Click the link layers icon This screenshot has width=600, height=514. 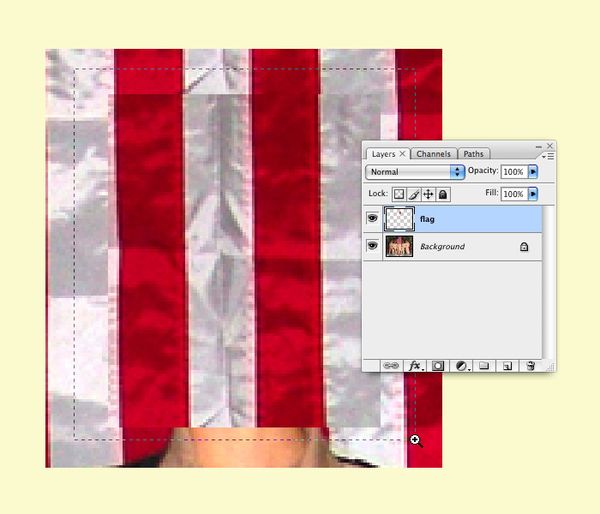click(392, 366)
